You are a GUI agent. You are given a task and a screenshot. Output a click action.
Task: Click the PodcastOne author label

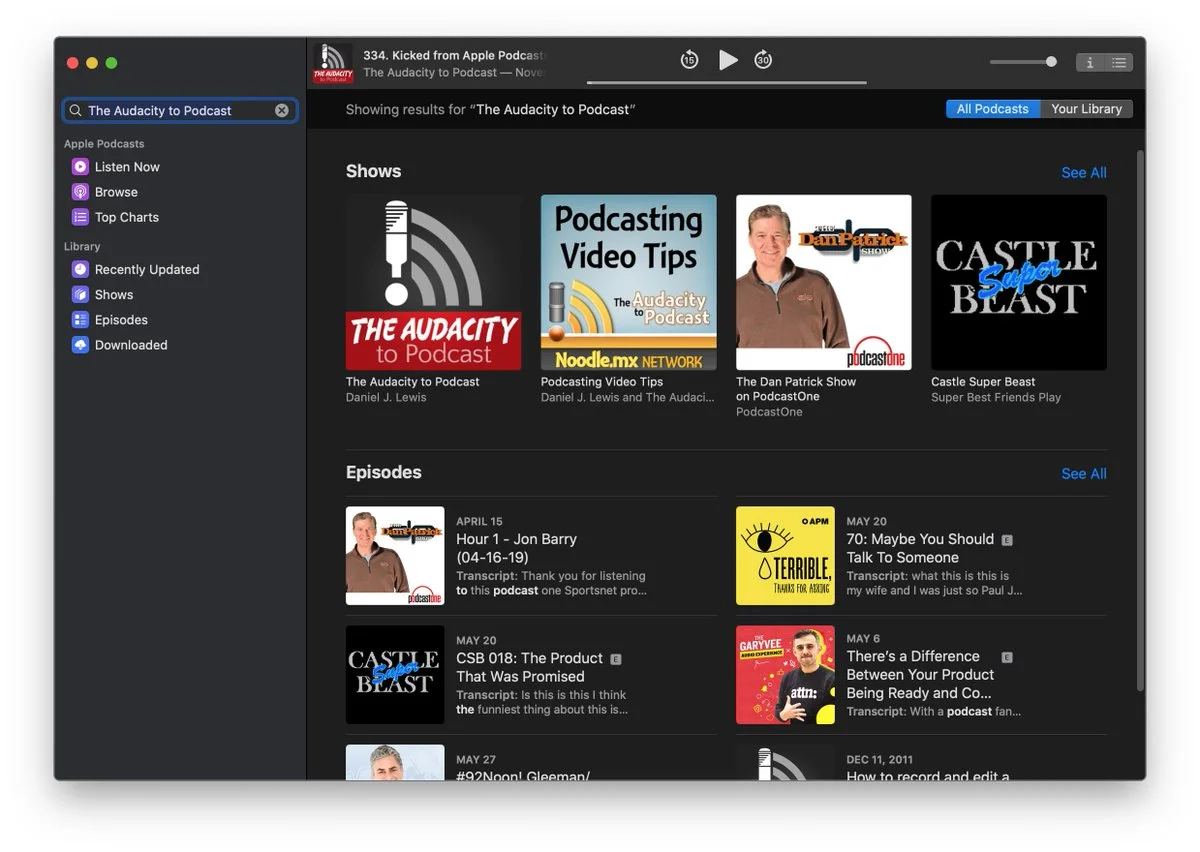click(x=769, y=412)
